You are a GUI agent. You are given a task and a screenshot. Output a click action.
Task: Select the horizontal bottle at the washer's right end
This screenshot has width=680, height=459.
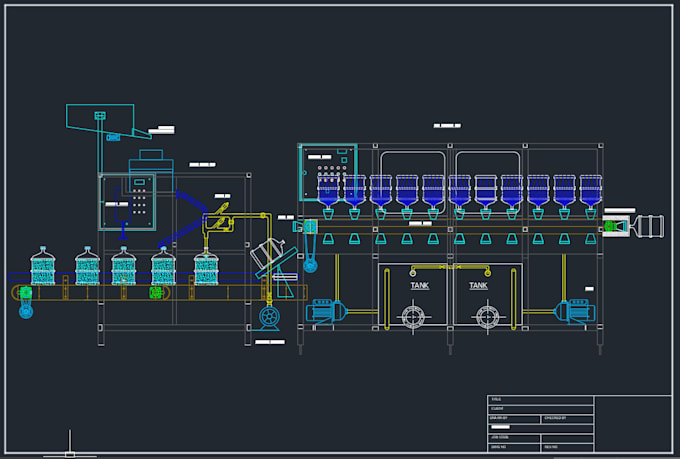tap(647, 226)
